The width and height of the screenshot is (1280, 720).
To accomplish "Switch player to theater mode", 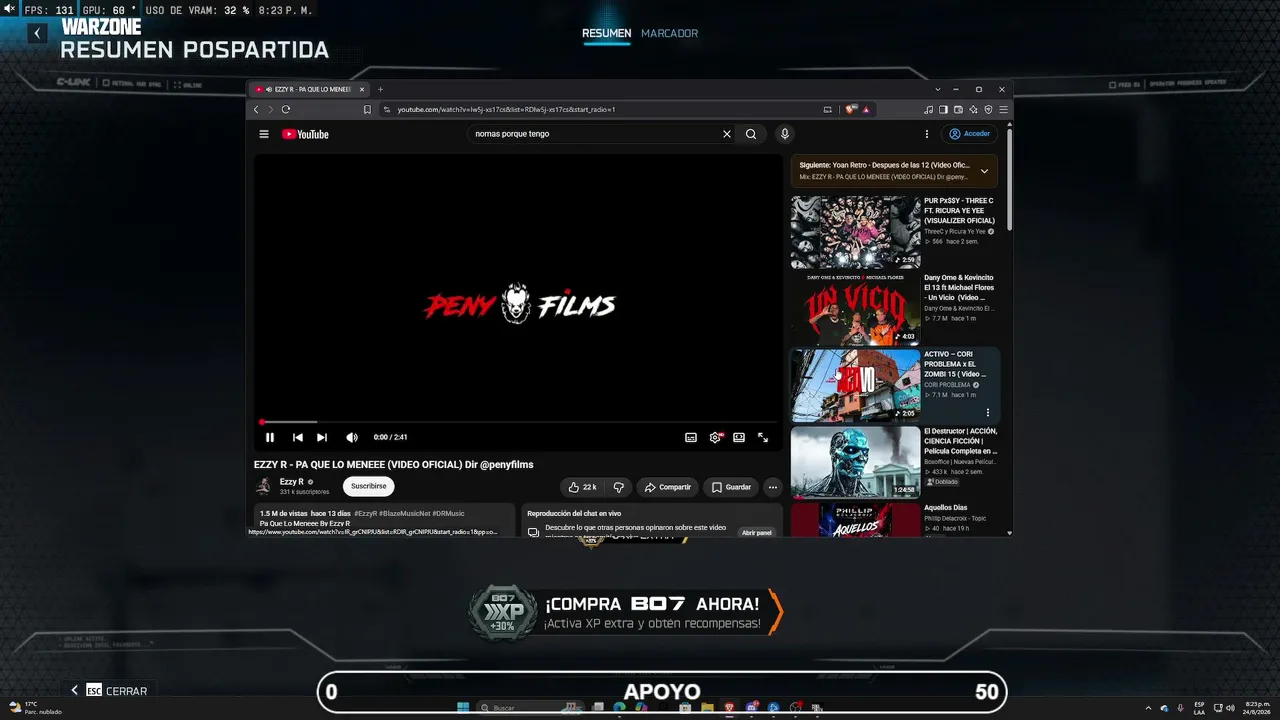I will click(739, 437).
